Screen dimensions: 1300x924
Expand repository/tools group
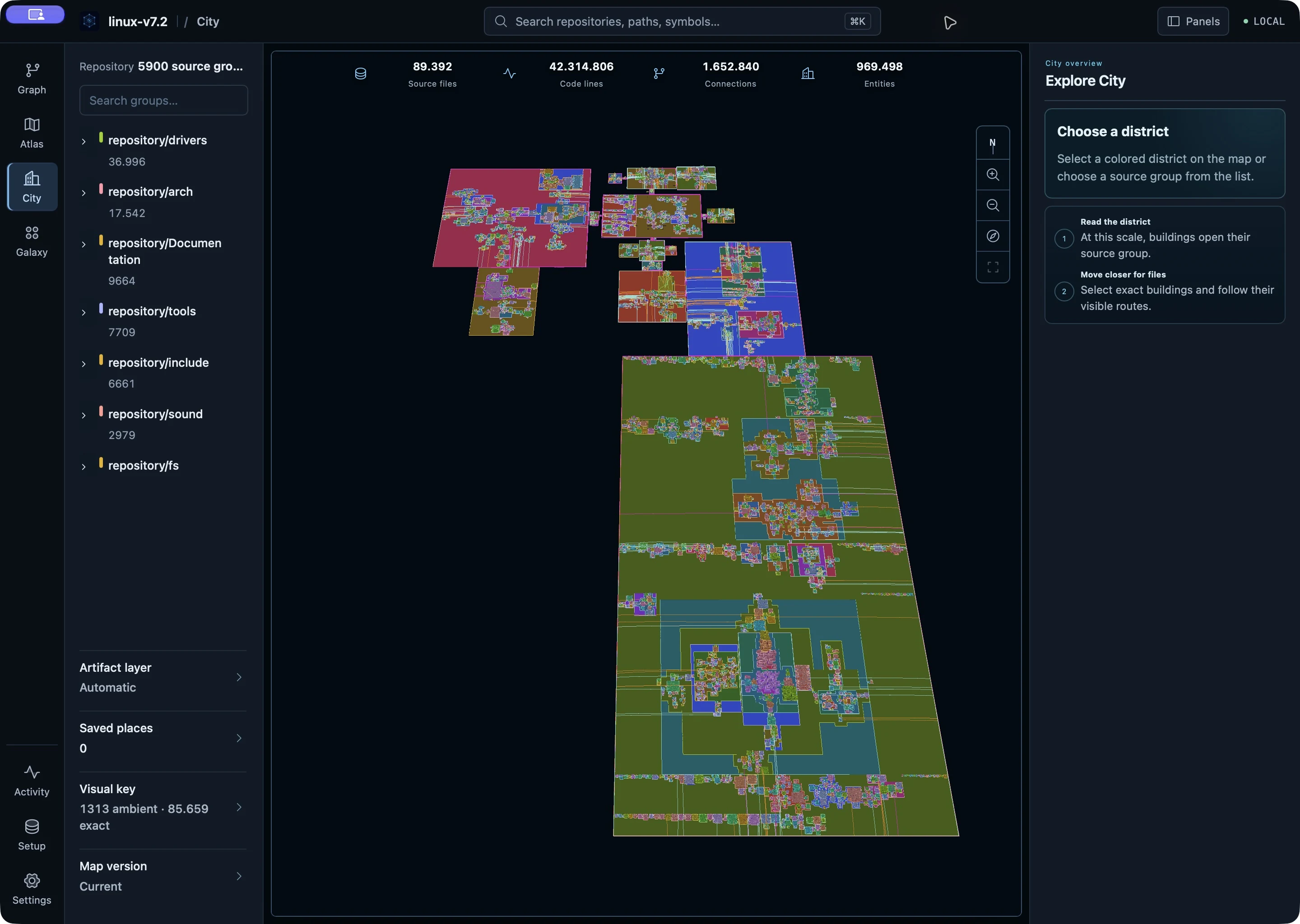pos(84,312)
